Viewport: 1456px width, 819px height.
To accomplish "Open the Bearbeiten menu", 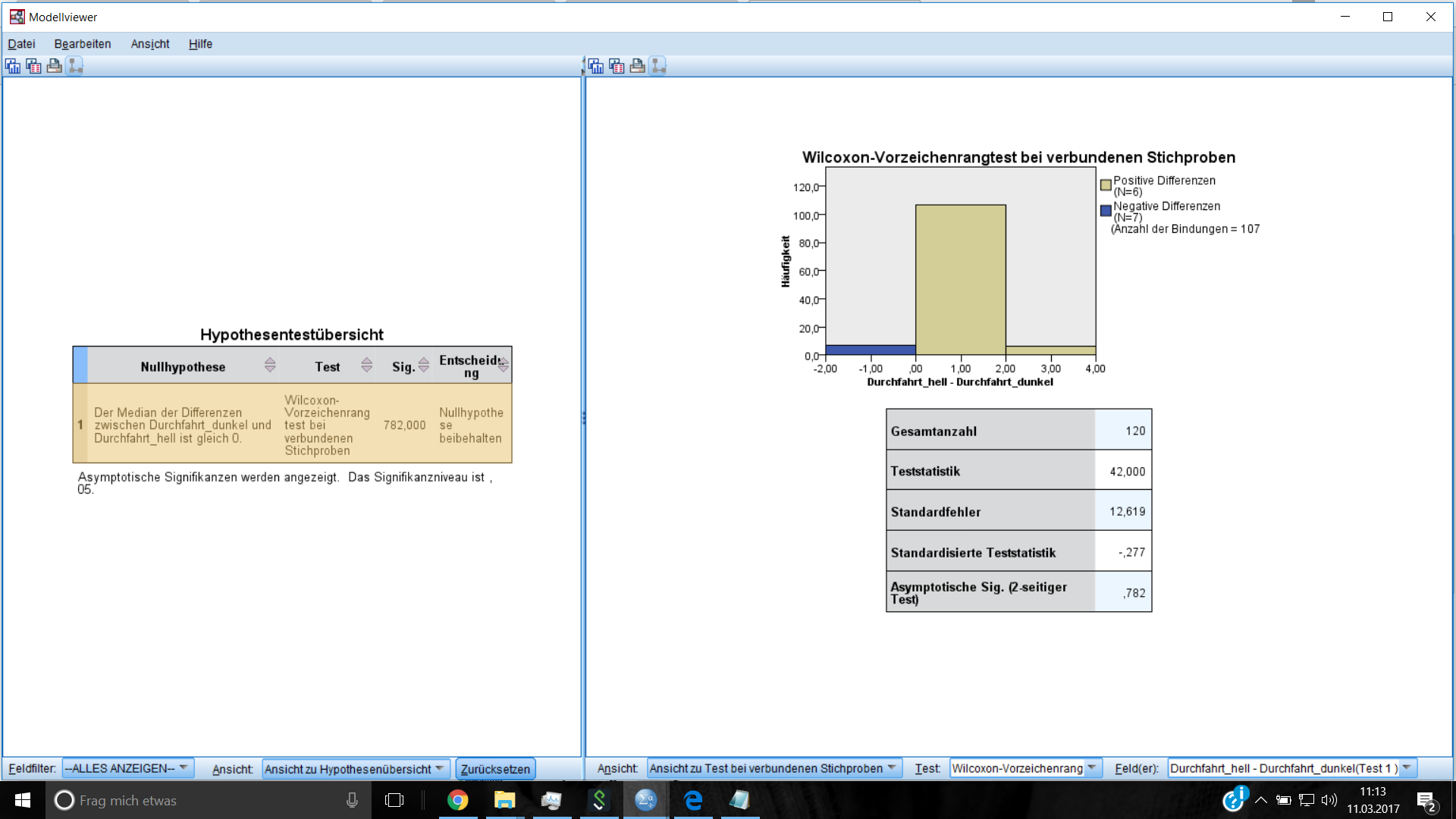I will 83,44.
